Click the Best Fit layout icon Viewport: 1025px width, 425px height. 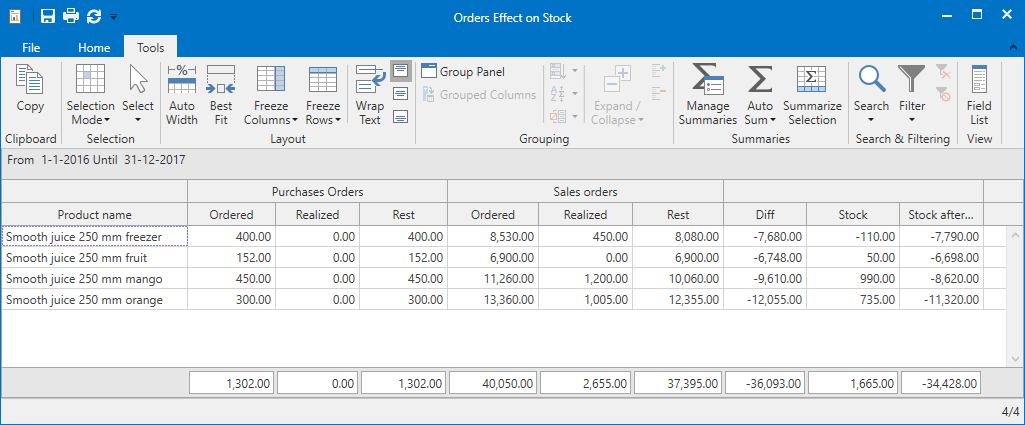tap(221, 95)
